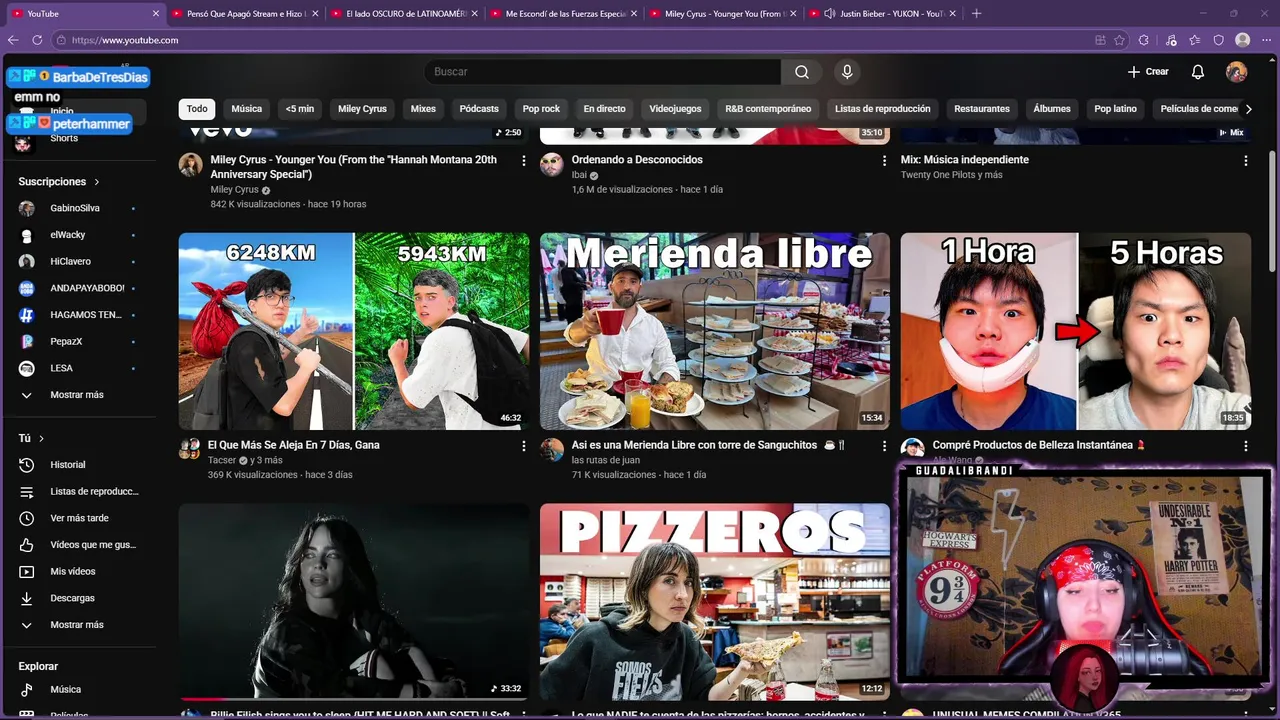The height and width of the screenshot is (720, 1280).
Task: Open new browser tab plus button
Action: (976, 13)
